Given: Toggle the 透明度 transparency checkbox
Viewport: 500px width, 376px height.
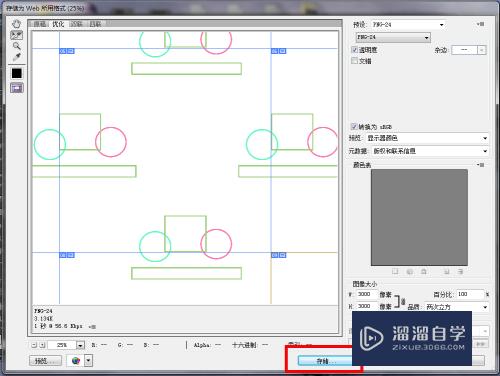Looking at the screenshot, I should click(x=354, y=50).
